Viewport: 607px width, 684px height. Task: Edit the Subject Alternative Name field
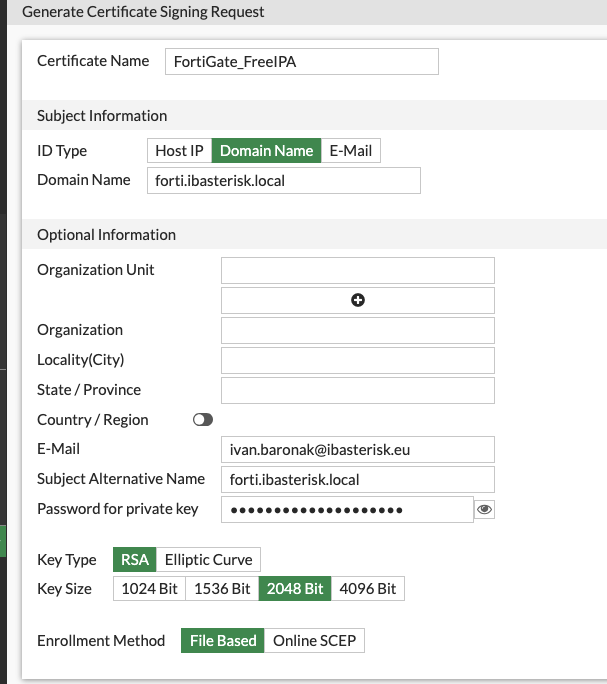tap(358, 479)
